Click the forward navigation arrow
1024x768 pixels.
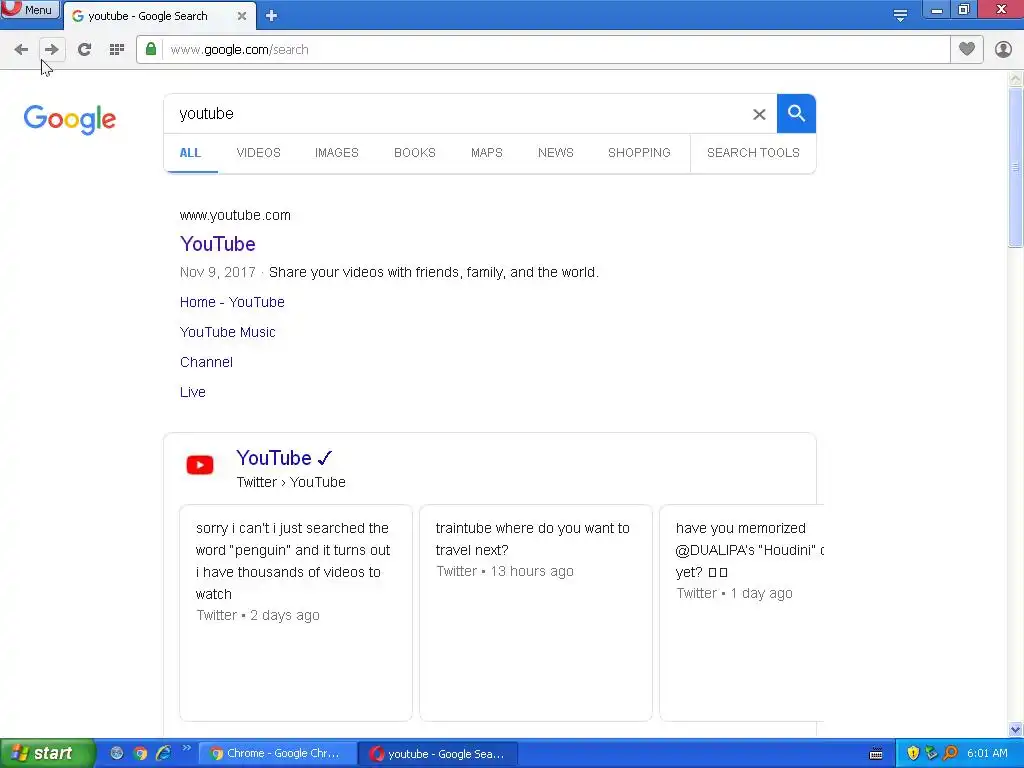(52, 50)
